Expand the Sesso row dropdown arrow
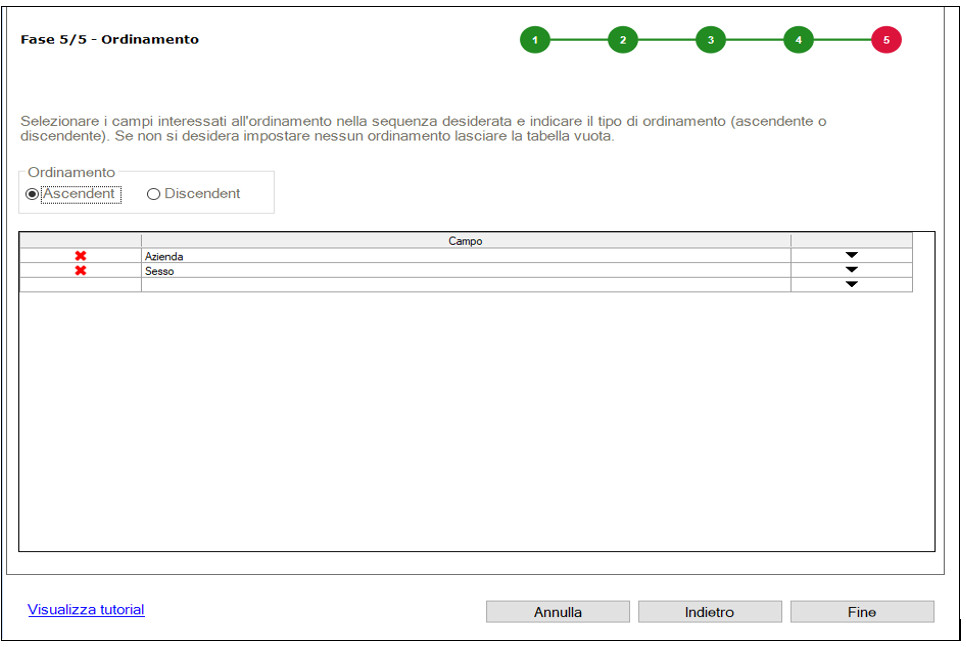 tap(851, 270)
